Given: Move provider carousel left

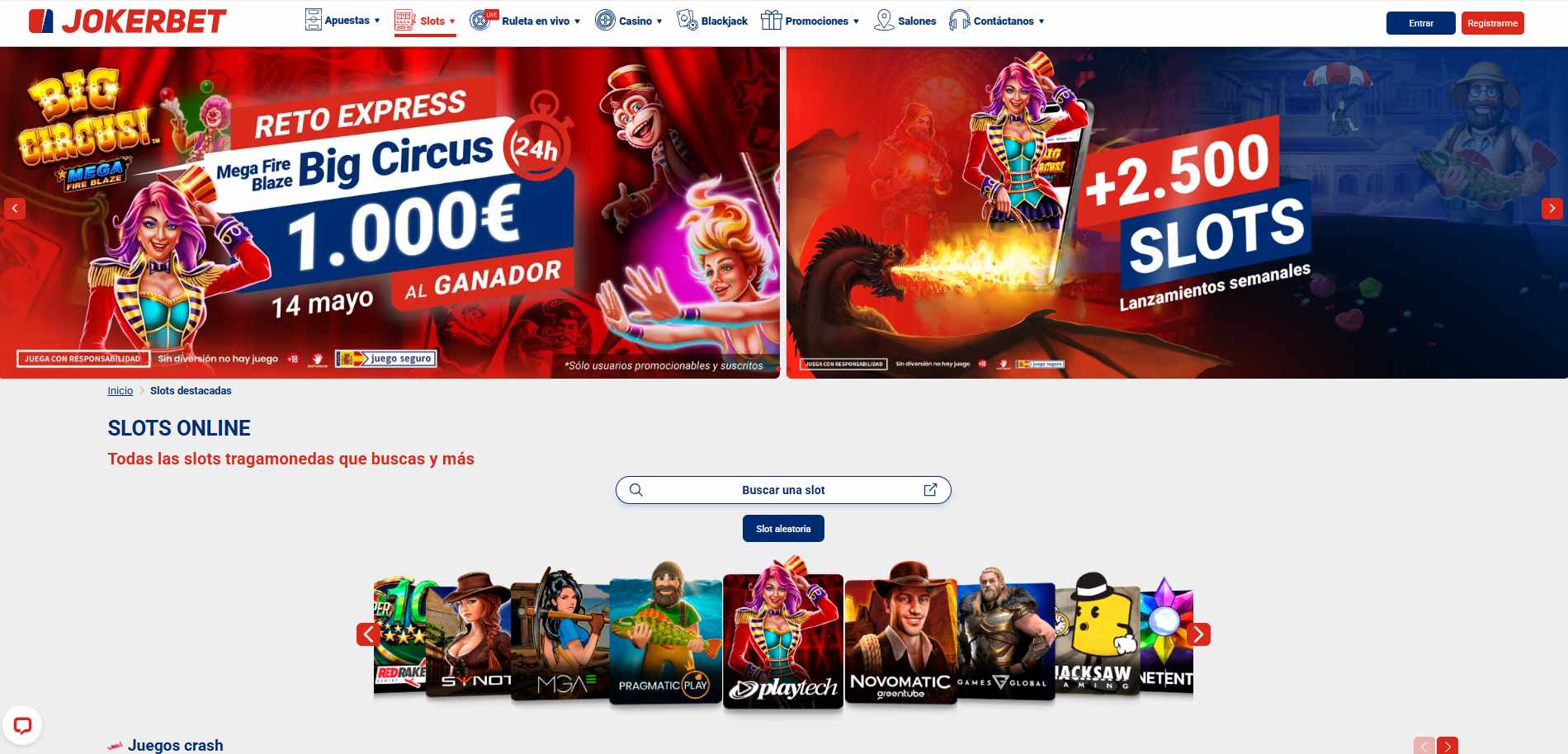Looking at the screenshot, I should [x=368, y=634].
